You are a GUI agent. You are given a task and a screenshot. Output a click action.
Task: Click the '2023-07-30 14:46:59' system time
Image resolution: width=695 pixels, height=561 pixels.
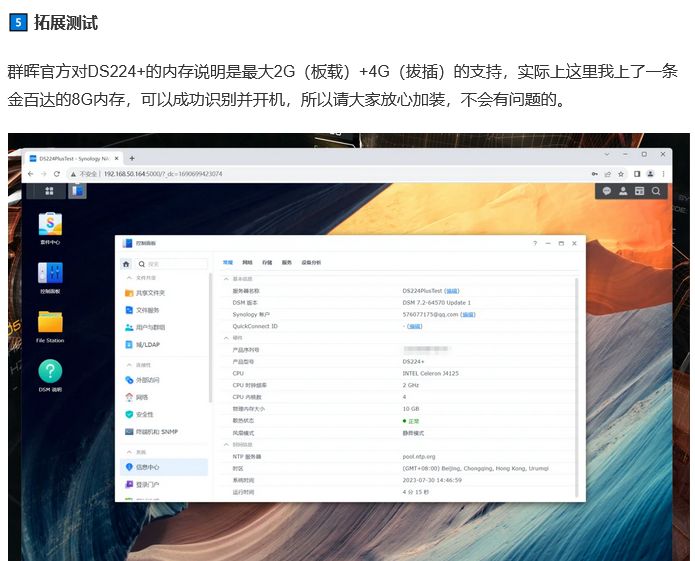click(x=432, y=480)
